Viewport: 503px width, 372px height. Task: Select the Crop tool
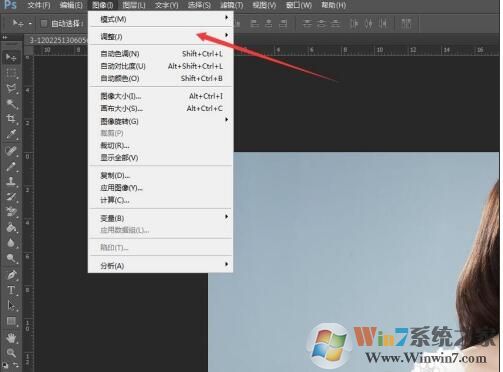point(11,118)
